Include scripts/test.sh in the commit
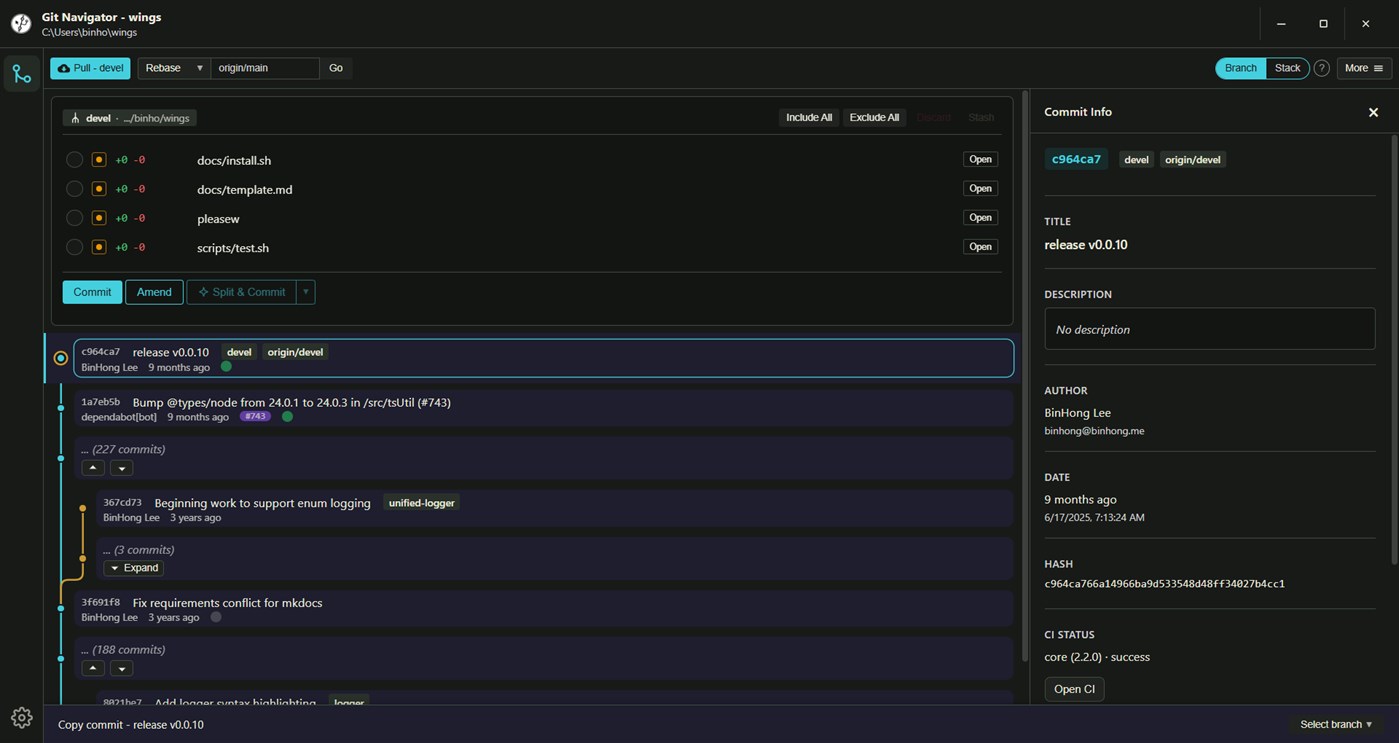This screenshot has height=743, width=1399. point(74,247)
